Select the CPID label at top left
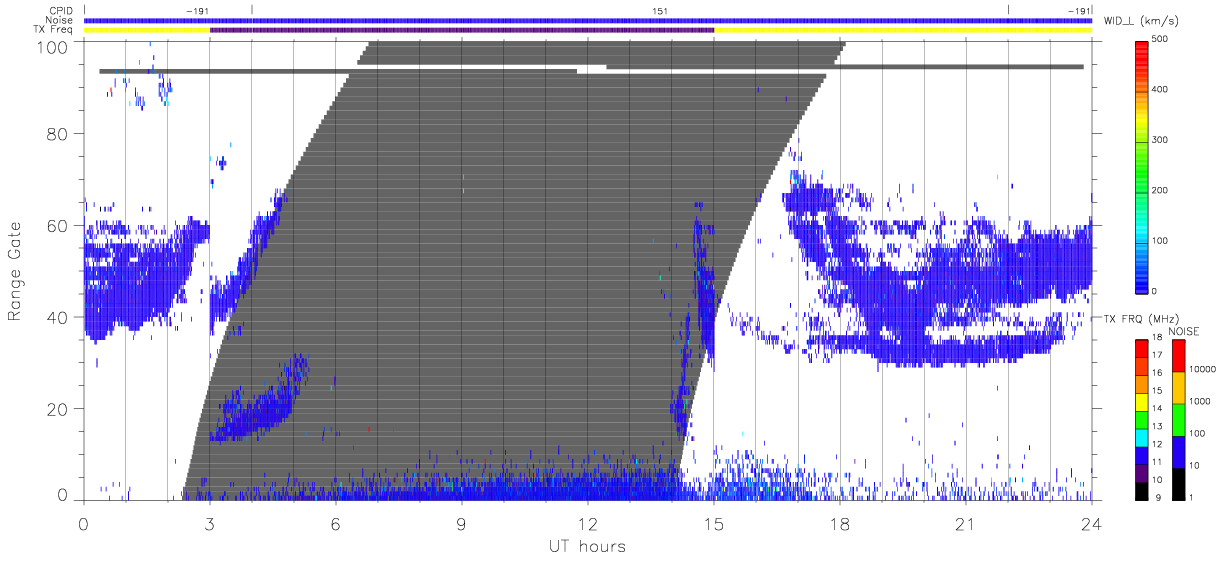This screenshot has width=1228, height=567. [62, 11]
